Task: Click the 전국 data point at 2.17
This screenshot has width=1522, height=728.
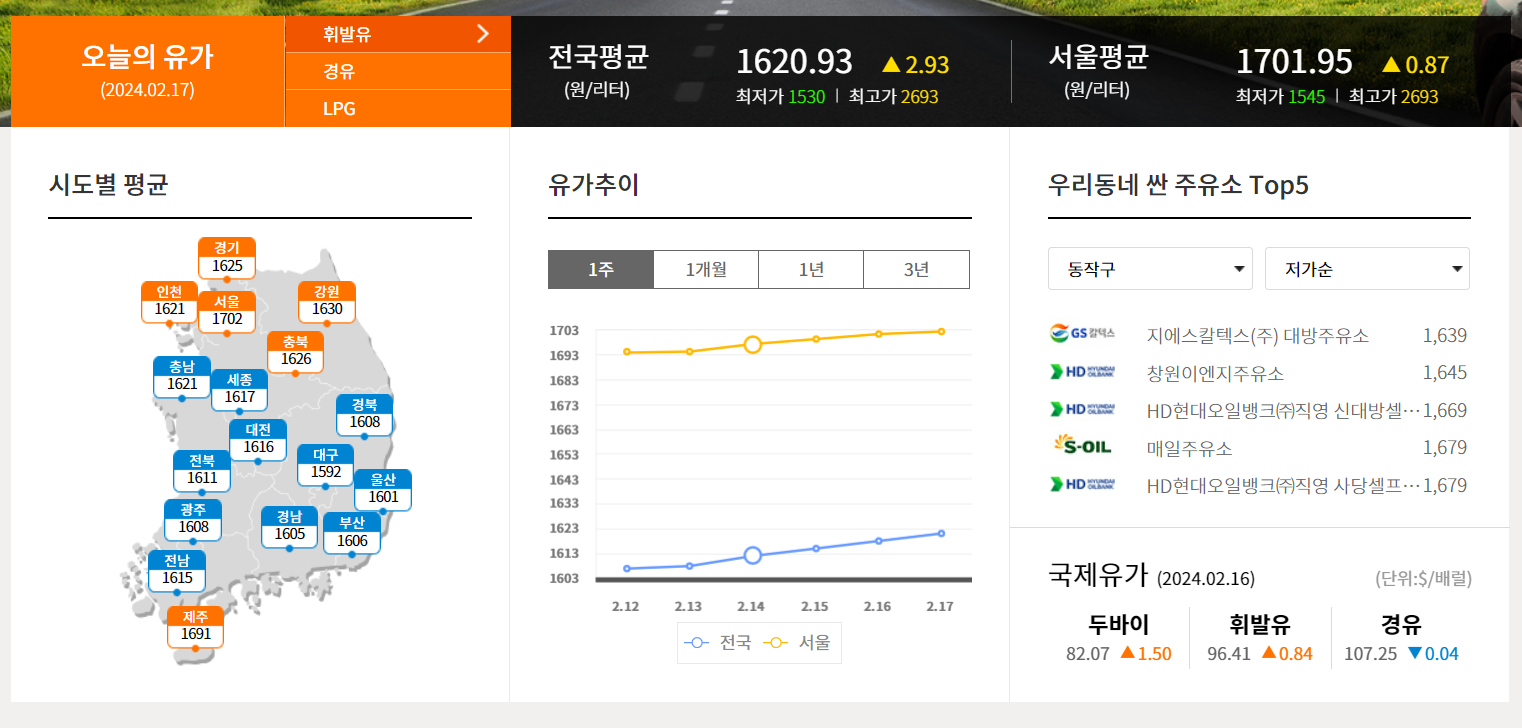Action: click(941, 533)
